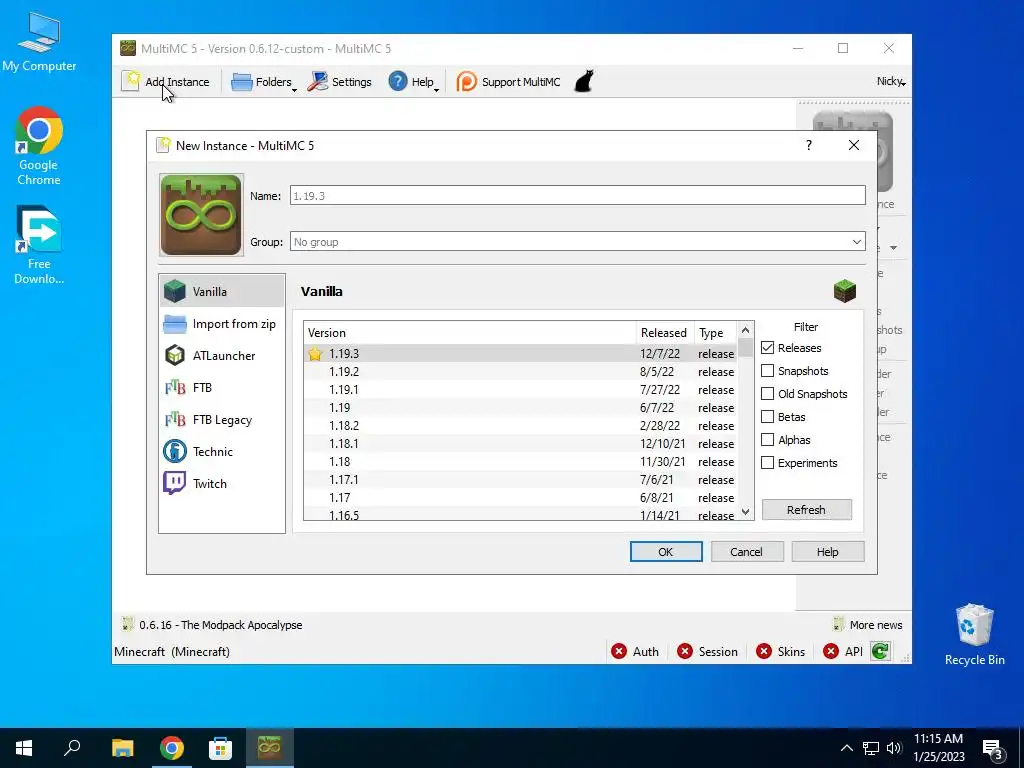Click the green status refresh icon

(880, 652)
